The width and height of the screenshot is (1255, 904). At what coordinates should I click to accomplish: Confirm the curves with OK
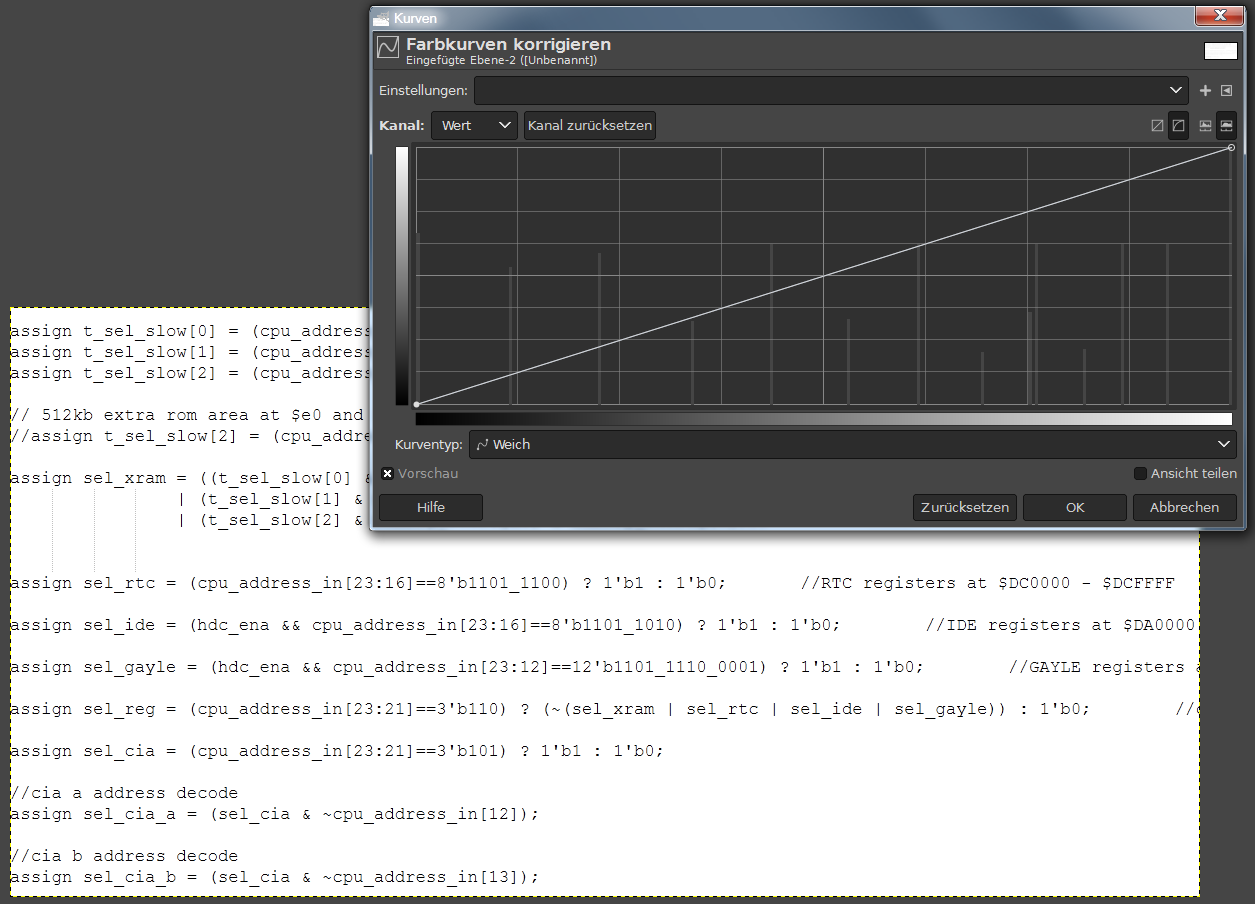pos(1075,508)
